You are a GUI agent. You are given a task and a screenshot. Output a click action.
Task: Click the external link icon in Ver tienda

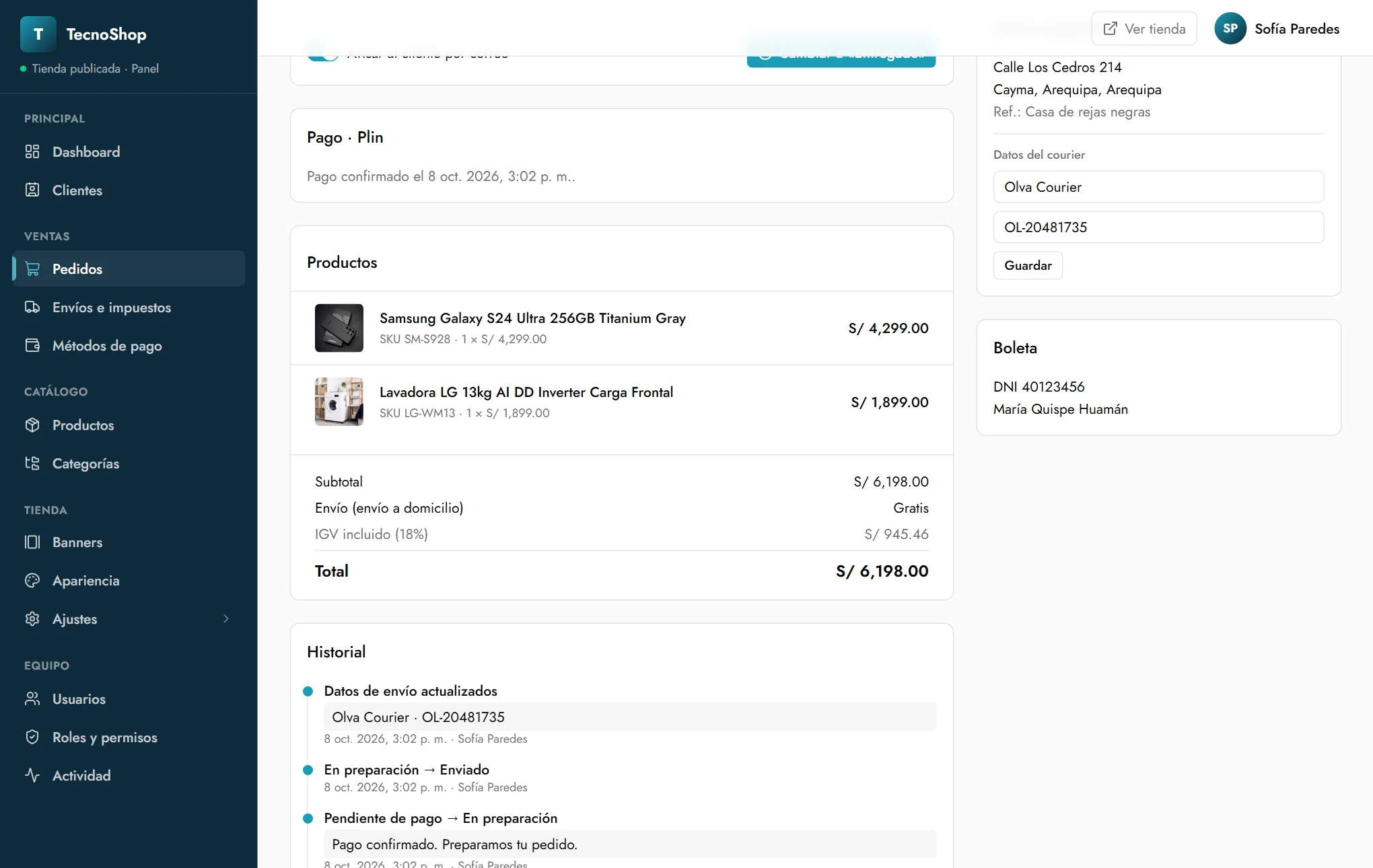(x=1111, y=28)
